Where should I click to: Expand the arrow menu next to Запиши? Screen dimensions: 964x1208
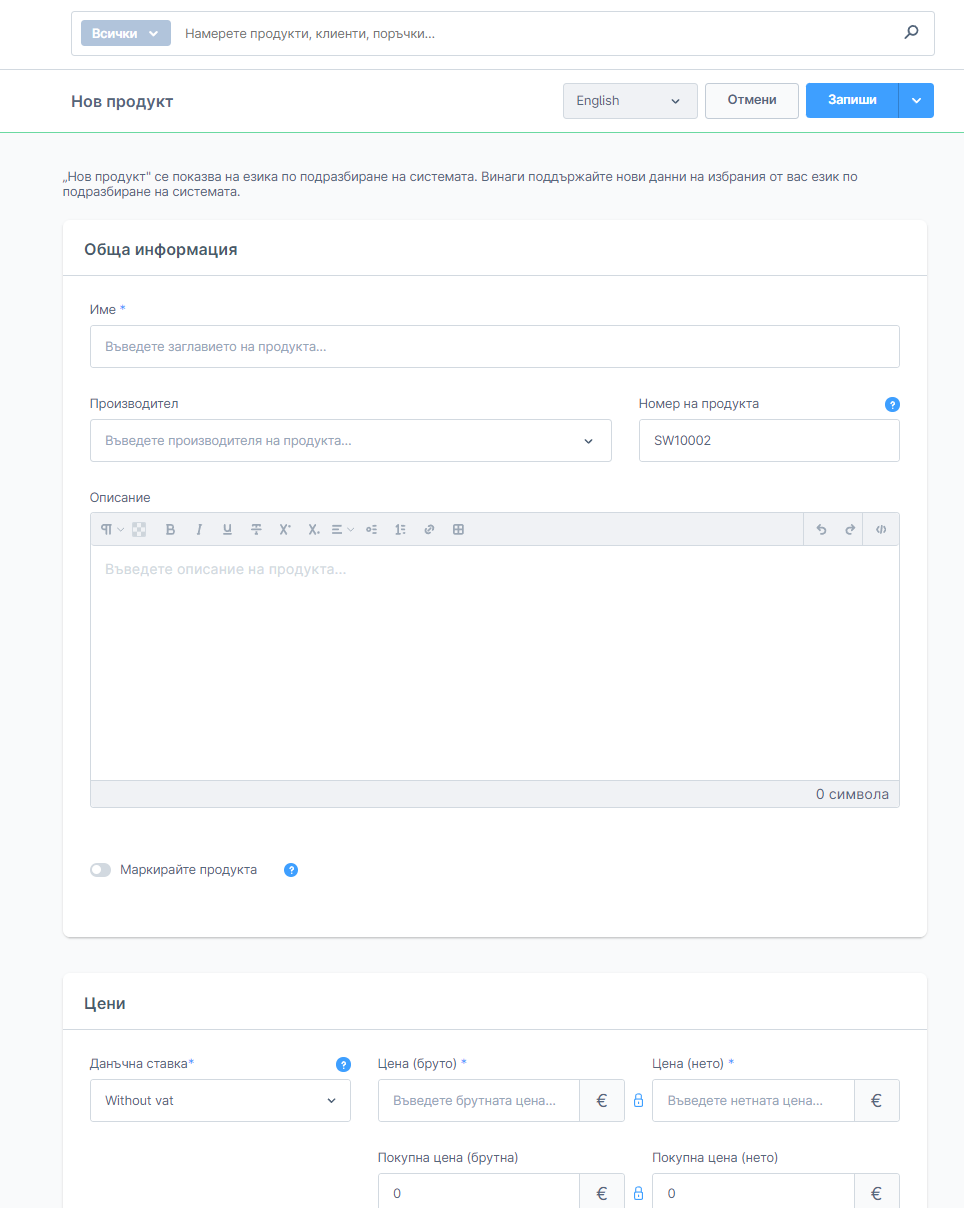[916, 101]
